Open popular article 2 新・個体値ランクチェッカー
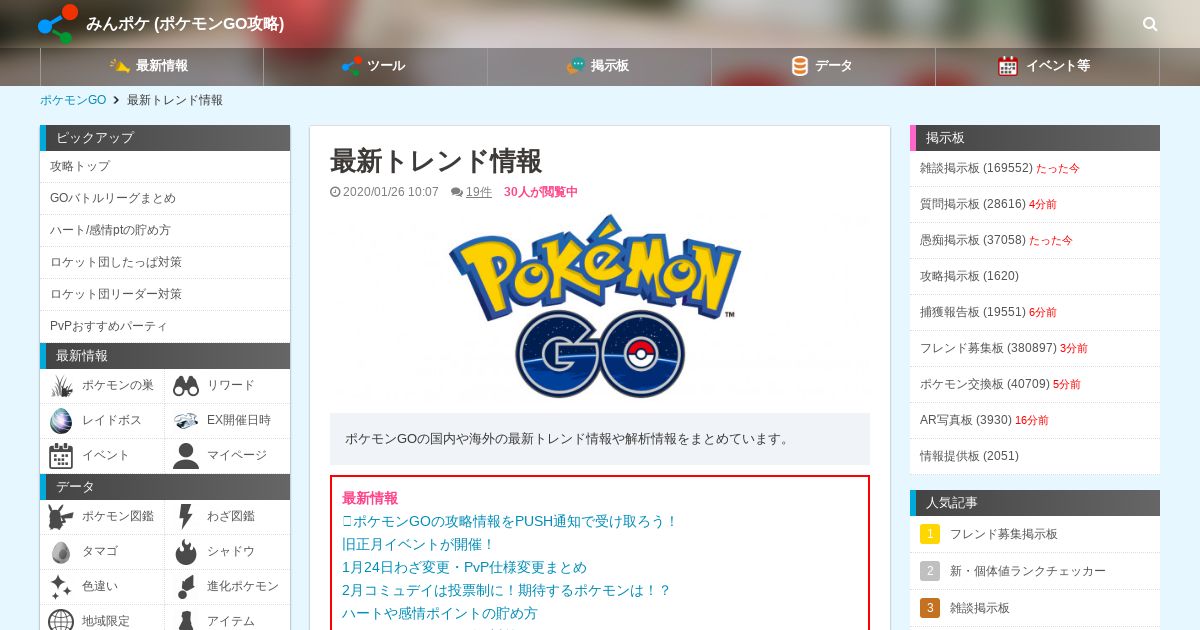This screenshot has width=1200, height=630. point(1035,571)
